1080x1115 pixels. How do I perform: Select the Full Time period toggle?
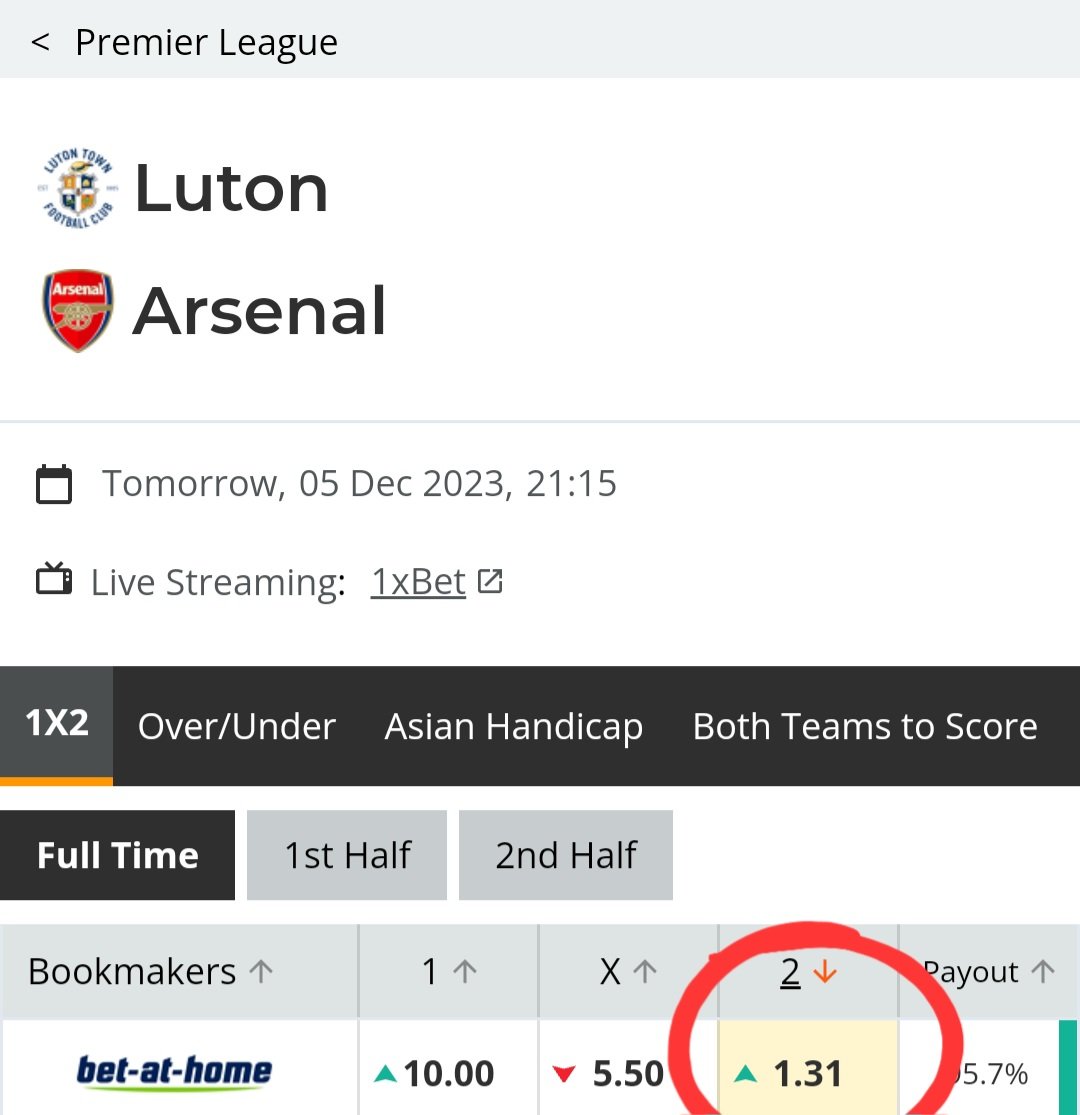coord(117,855)
